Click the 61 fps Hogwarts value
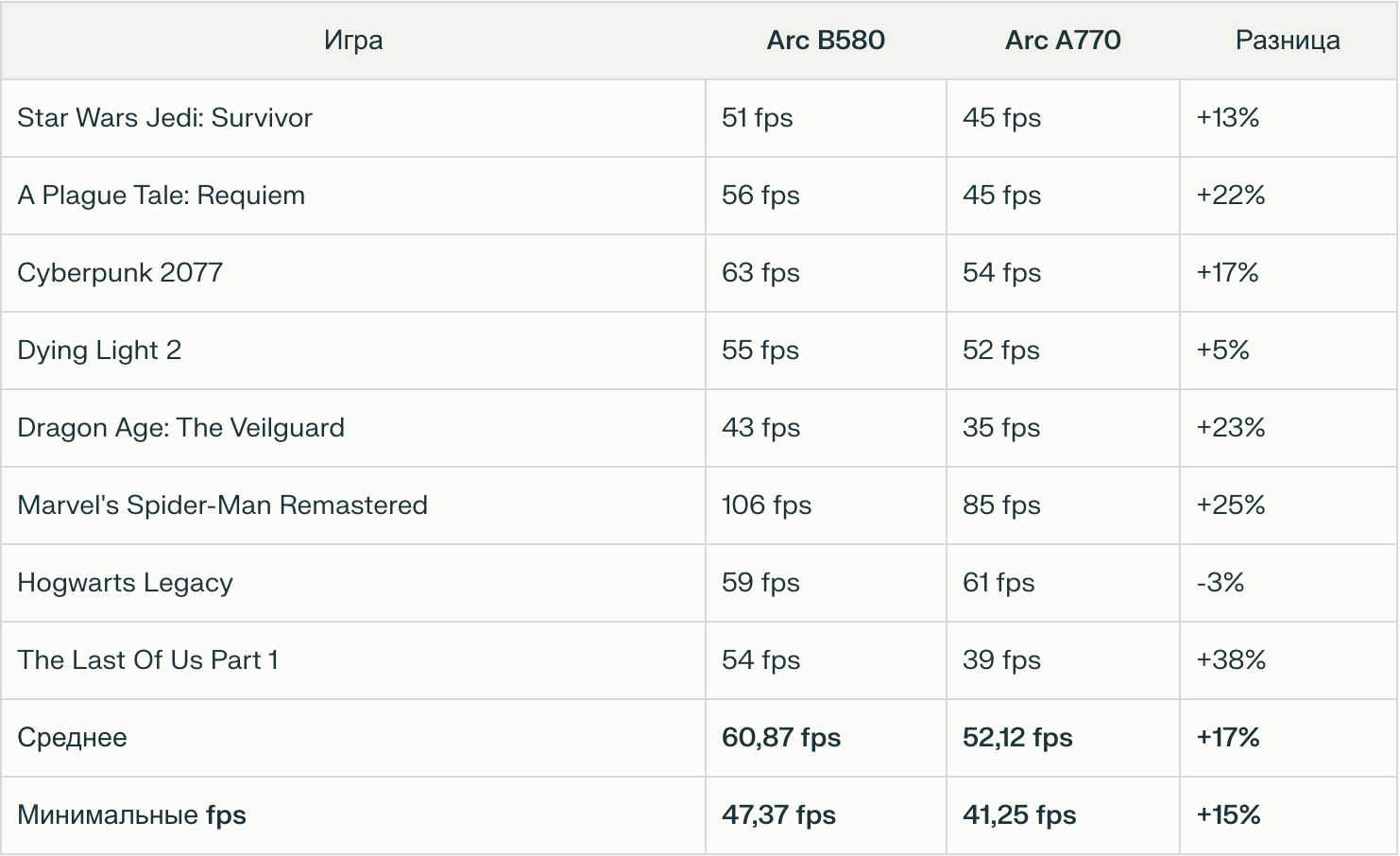 coord(999,583)
